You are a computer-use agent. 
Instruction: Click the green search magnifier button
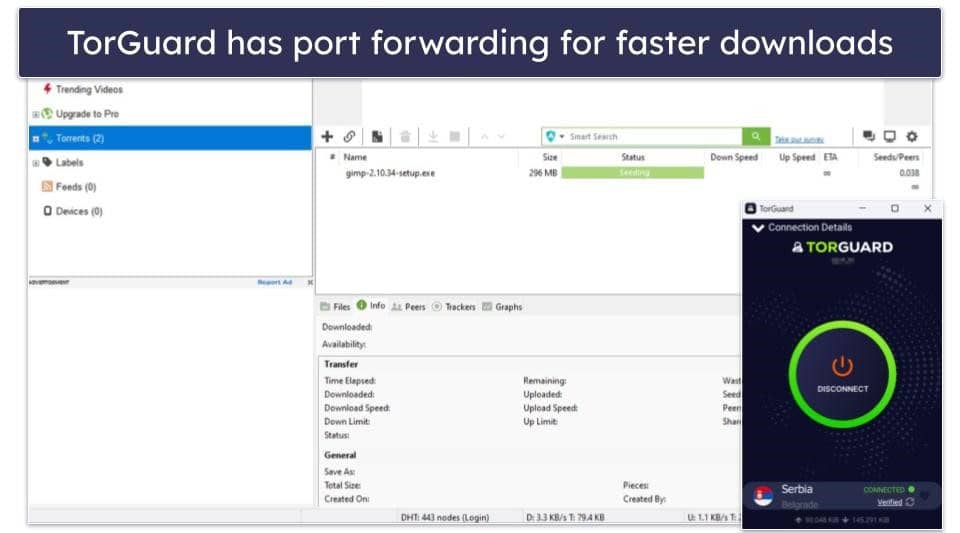[x=756, y=136]
